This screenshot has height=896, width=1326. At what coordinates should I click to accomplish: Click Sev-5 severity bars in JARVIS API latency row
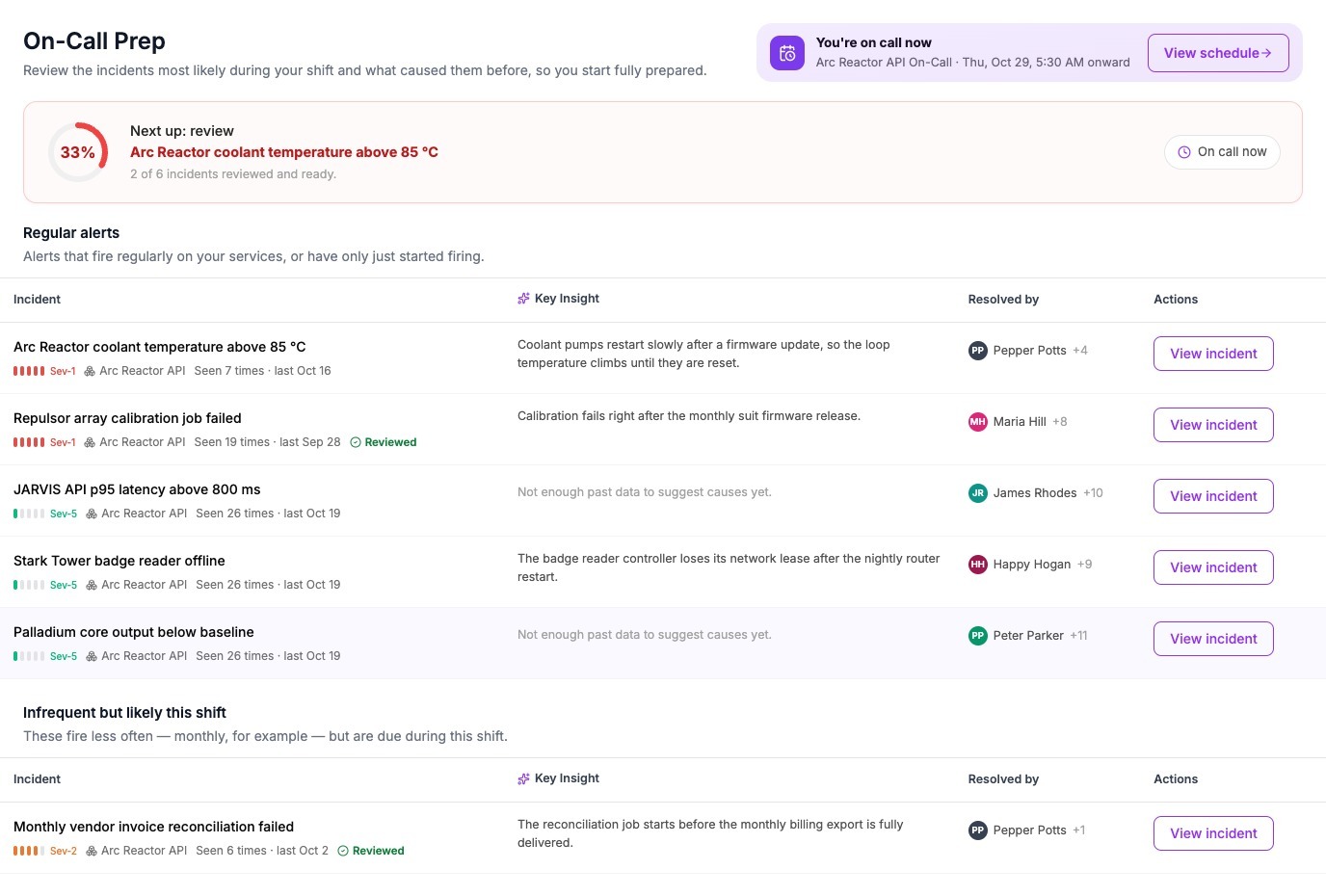[x=29, y=514]
